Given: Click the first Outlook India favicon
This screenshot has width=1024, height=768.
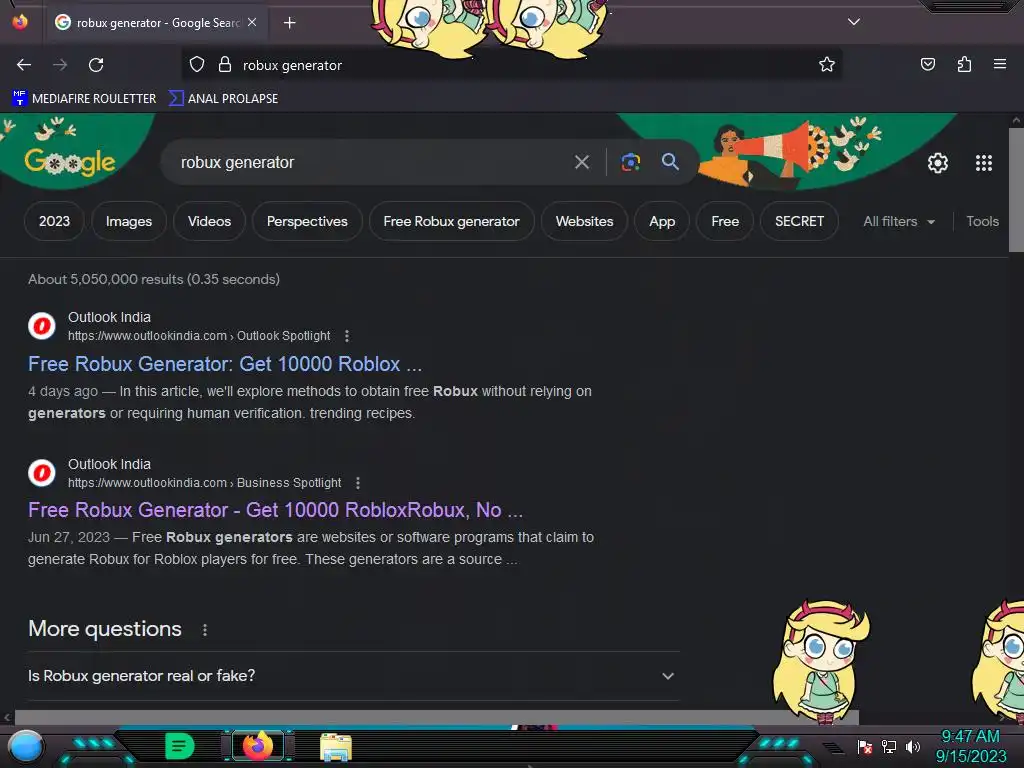Looking at the screenshot, I should (42, 325).
